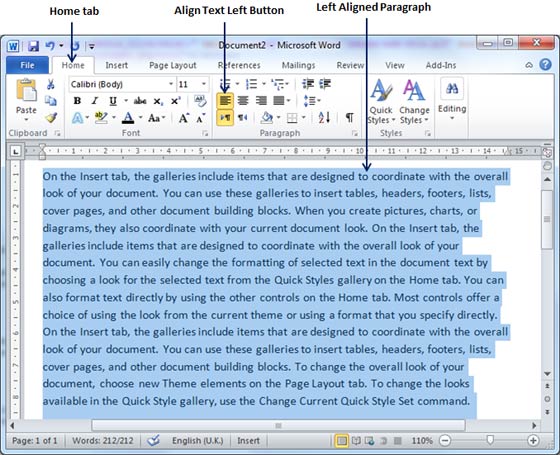Screen dimensions: 560x455
Task: Click the Justify alignment icon
Action: (279, 101)
